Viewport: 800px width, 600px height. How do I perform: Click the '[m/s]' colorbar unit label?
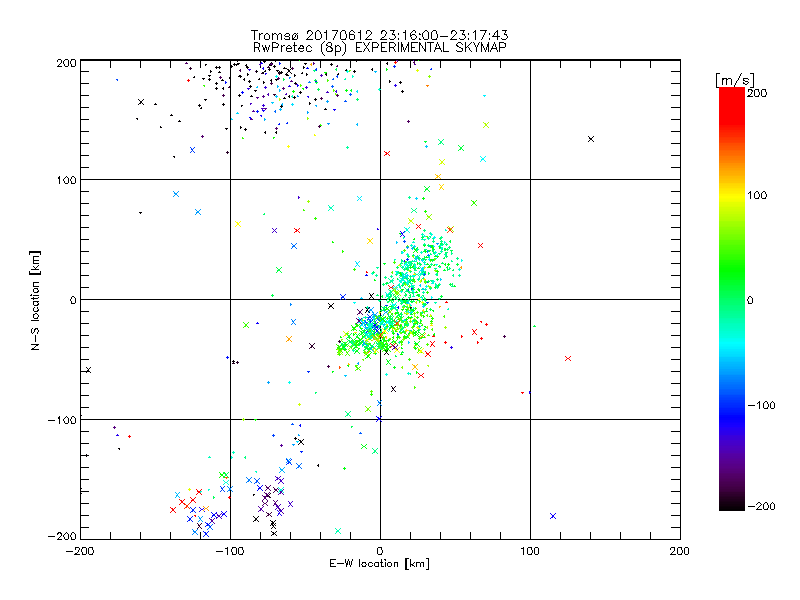(x=735, y=80)
